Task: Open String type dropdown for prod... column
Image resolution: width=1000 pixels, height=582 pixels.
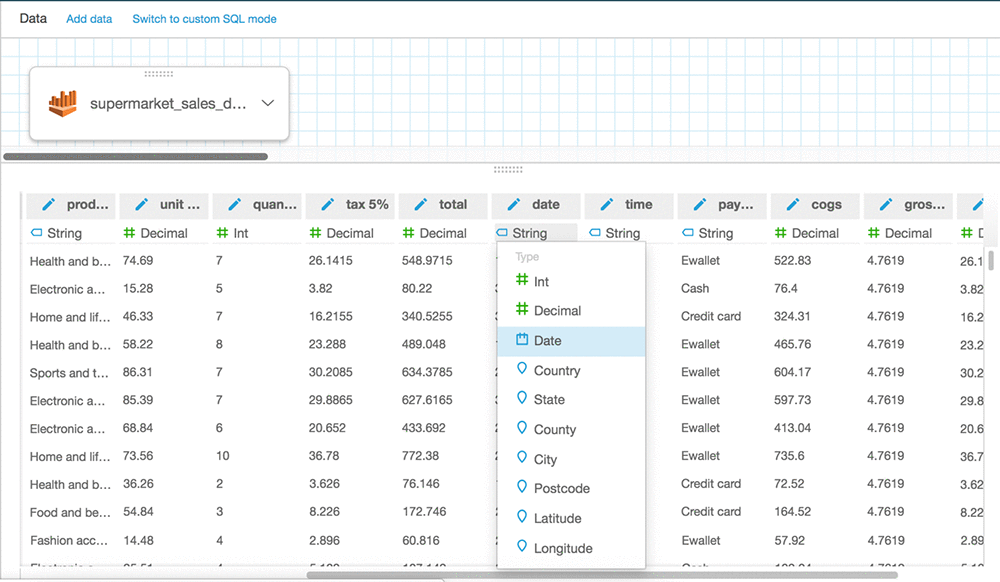Action: [x=56, y=233]
